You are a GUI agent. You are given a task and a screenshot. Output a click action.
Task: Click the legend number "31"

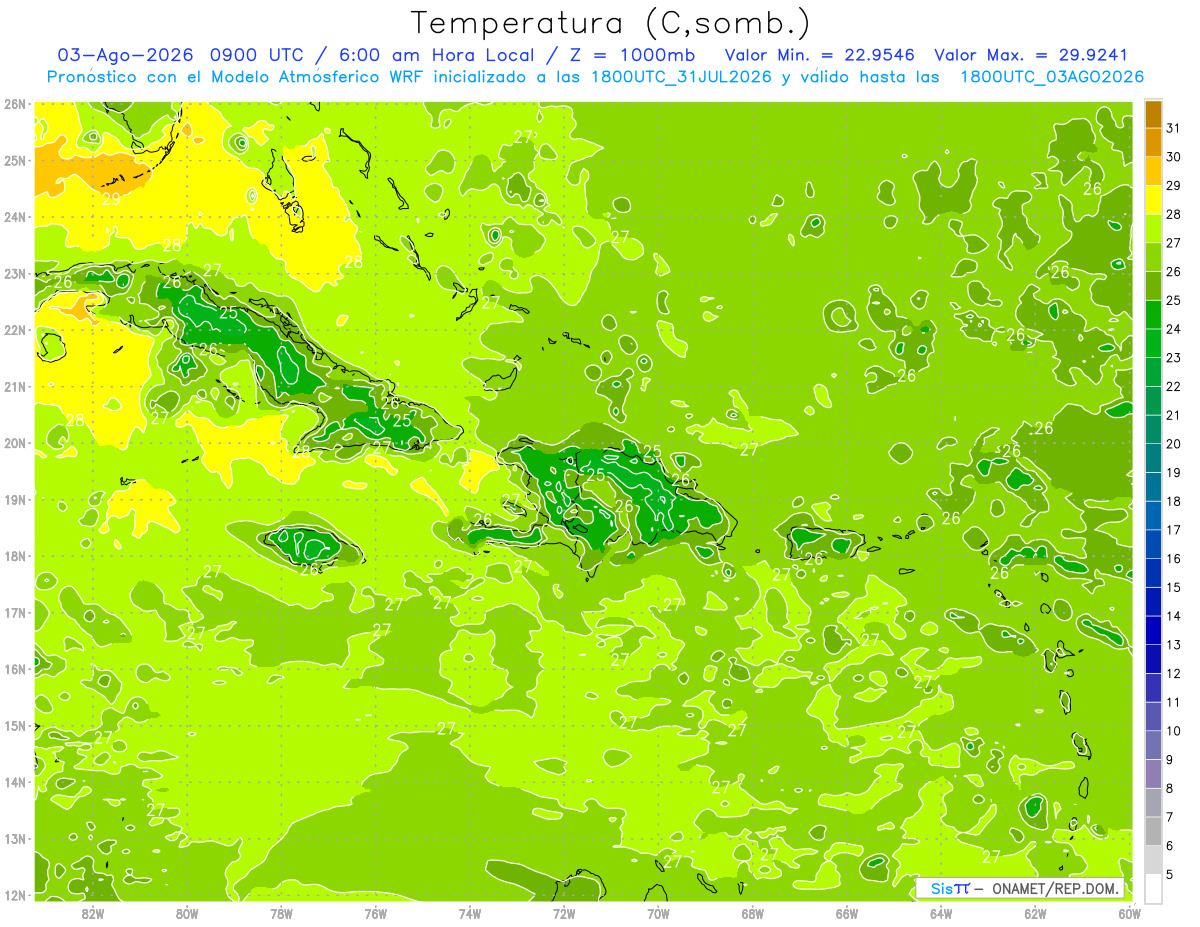pos(1174,128)
